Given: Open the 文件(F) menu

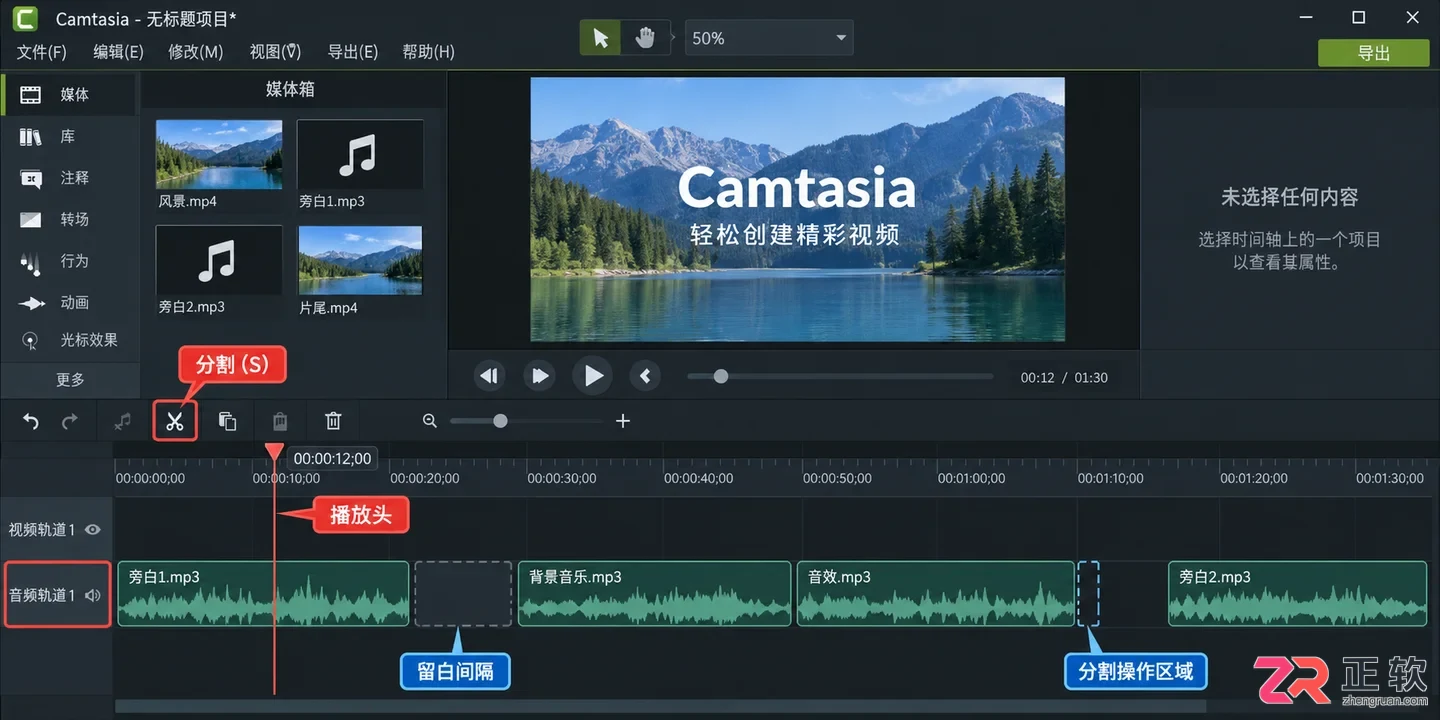Looking at the screenshot, I should point(41,52).
